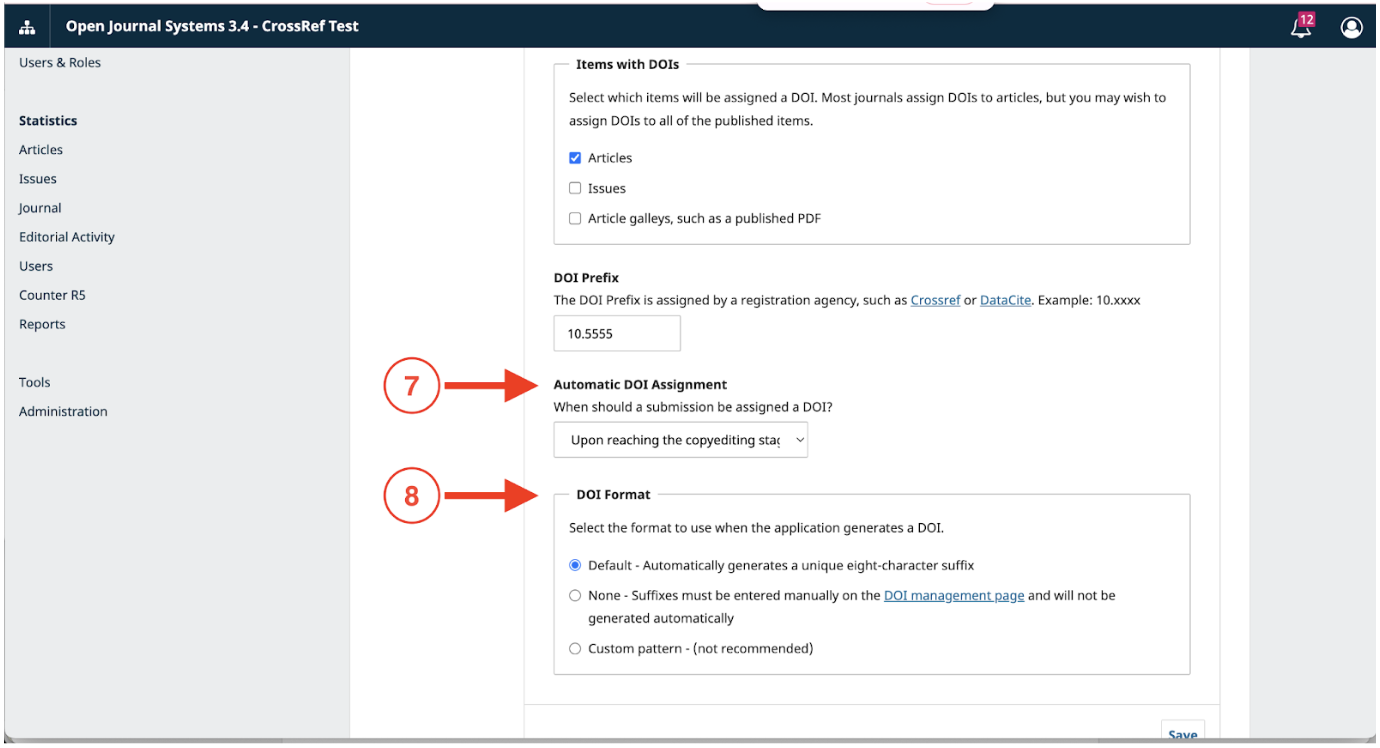Image resolution: width=1380 pixels, height=748 pixels.
Task: Check the Article galleys checkbox
Action: (575, 218)
